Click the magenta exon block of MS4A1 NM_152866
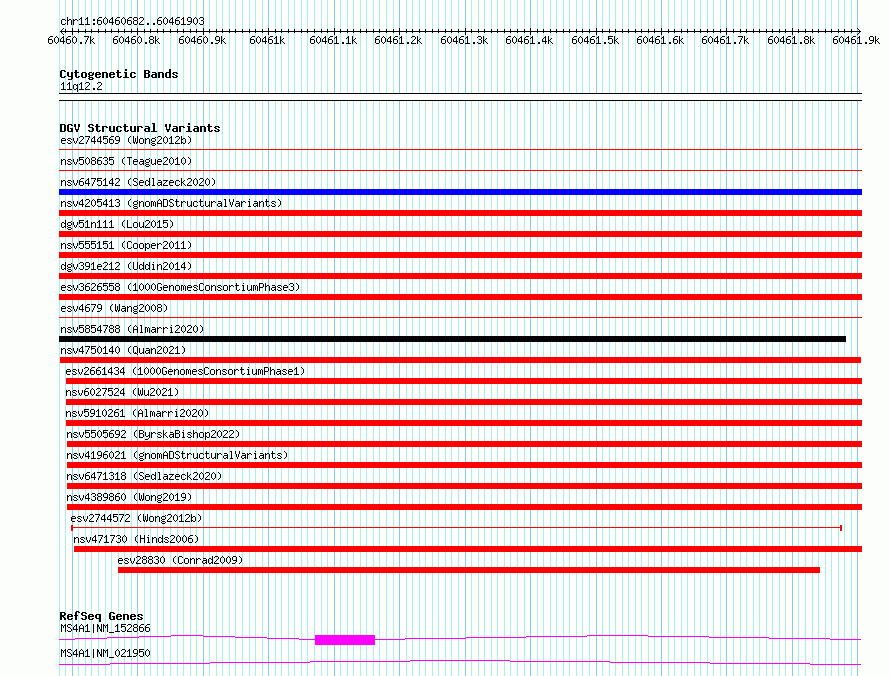Image resolution: width=890 pixels, height=676 pixels. coord(345,640)
